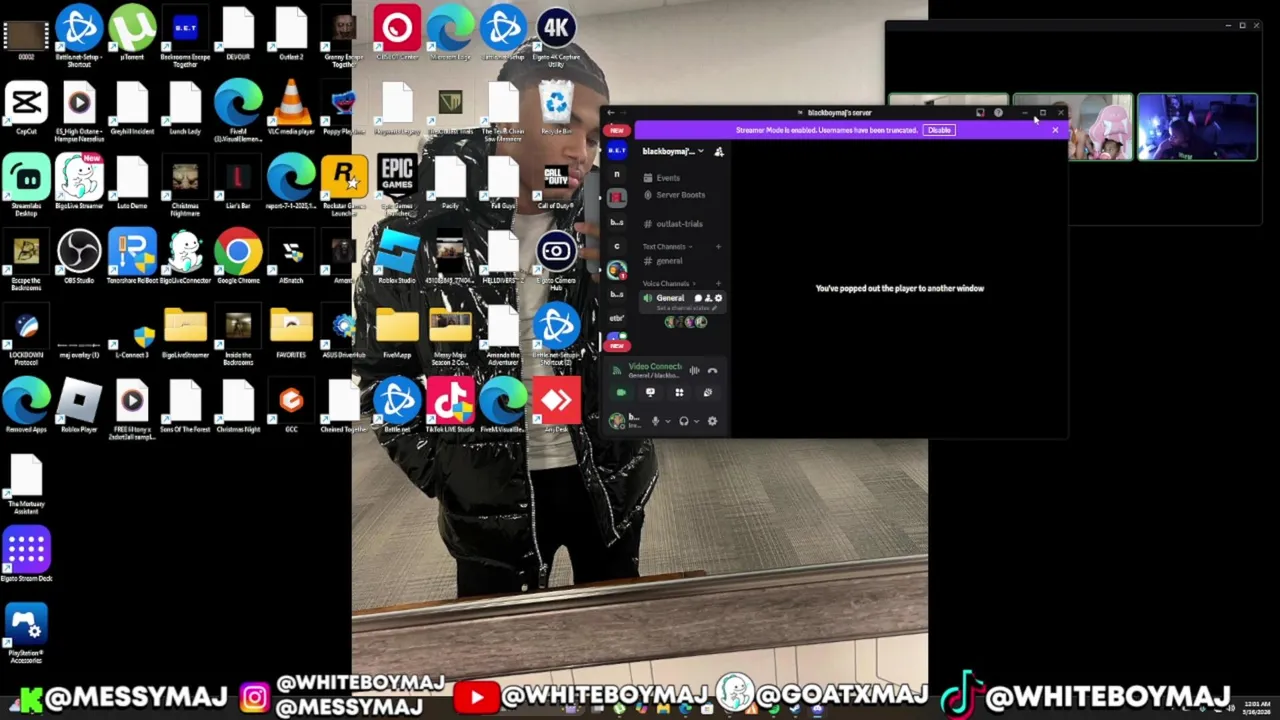Select Elgato 4K Capture Utility icon

pos(556,35)
